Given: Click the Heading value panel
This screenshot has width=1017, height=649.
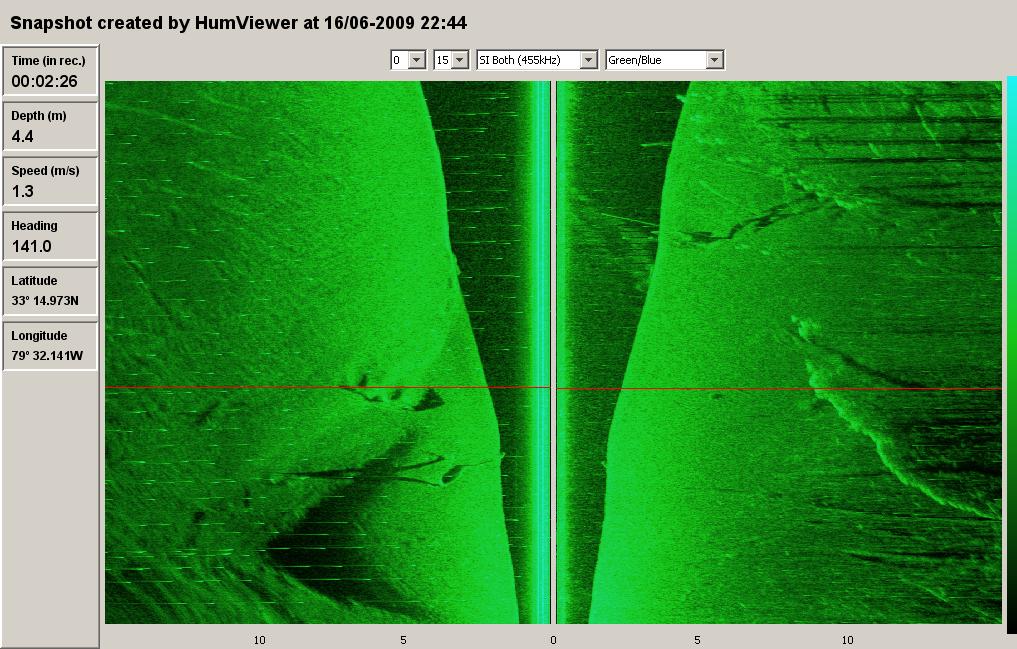Looking at the screenshot, I should pyautogui.click(x=51, y=236).
